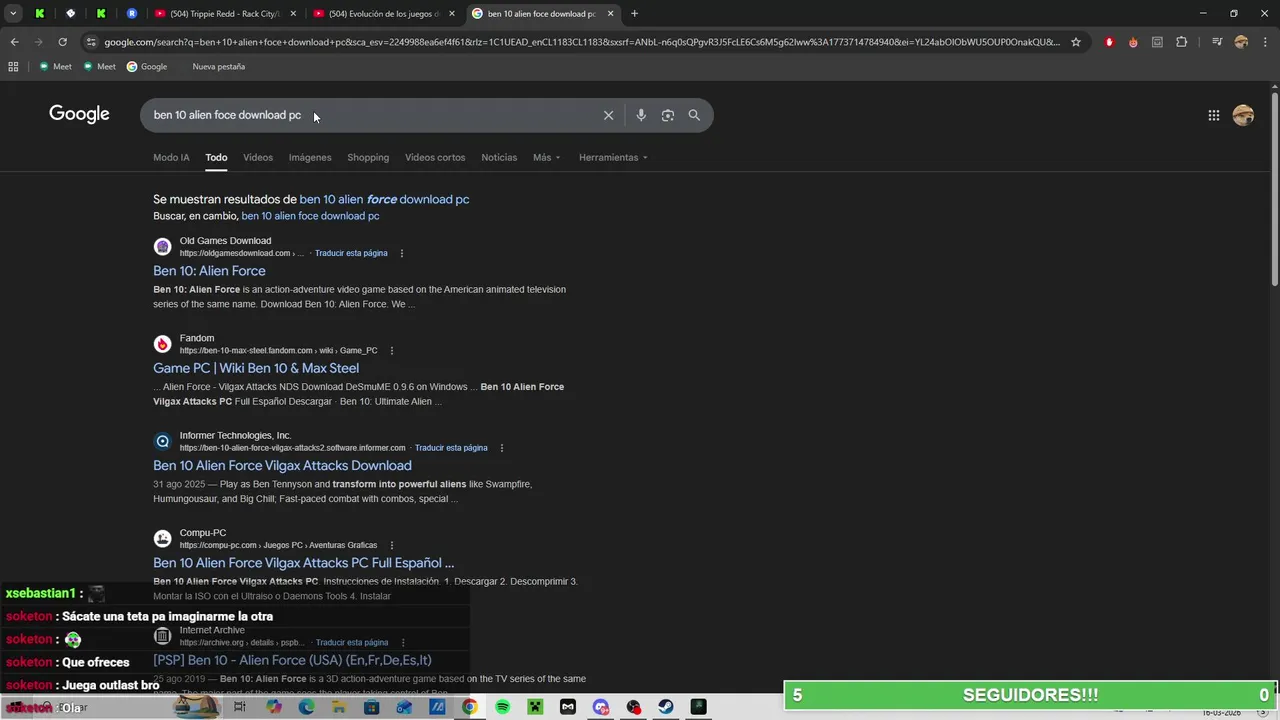Open options menu for Old Games Download result
This screenshot has width=1280, height=720.
402,253
